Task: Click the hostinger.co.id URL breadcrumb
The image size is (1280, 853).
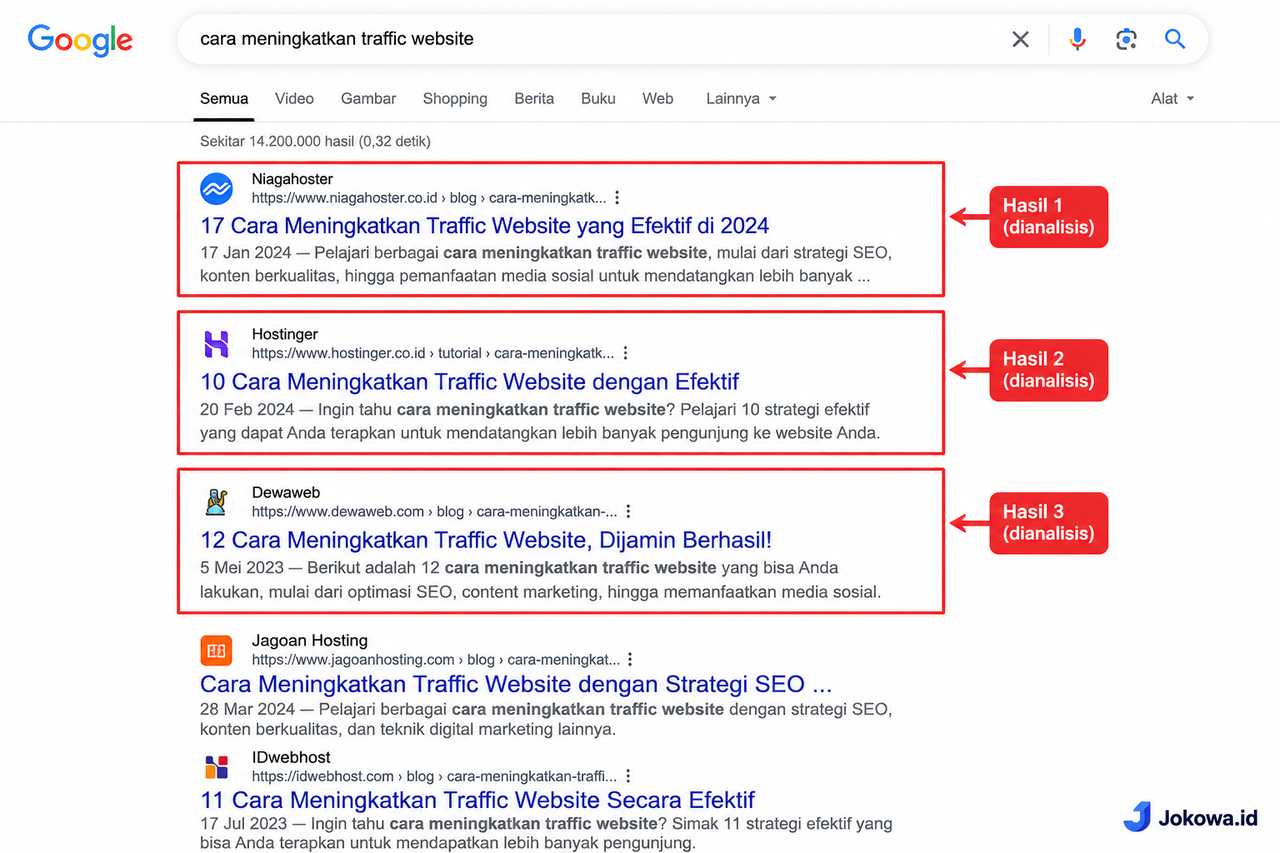Action: tap(433, 353)
